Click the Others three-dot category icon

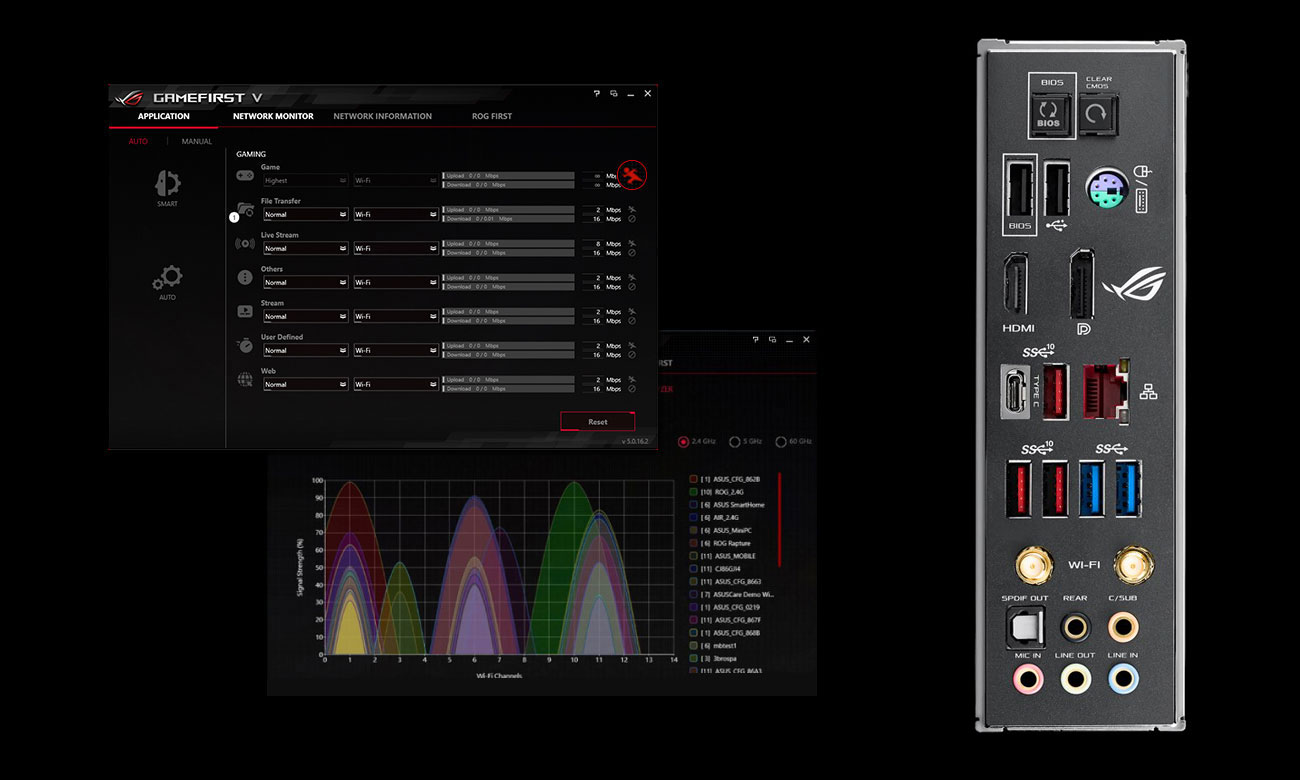245,277
